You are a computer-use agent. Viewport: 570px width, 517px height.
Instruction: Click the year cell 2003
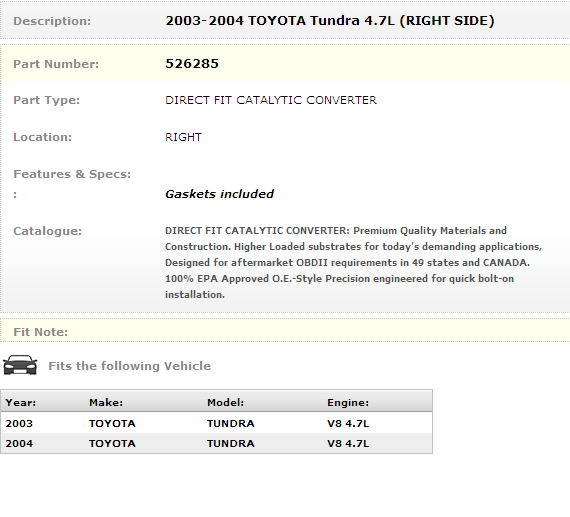(x=19, y=424)
